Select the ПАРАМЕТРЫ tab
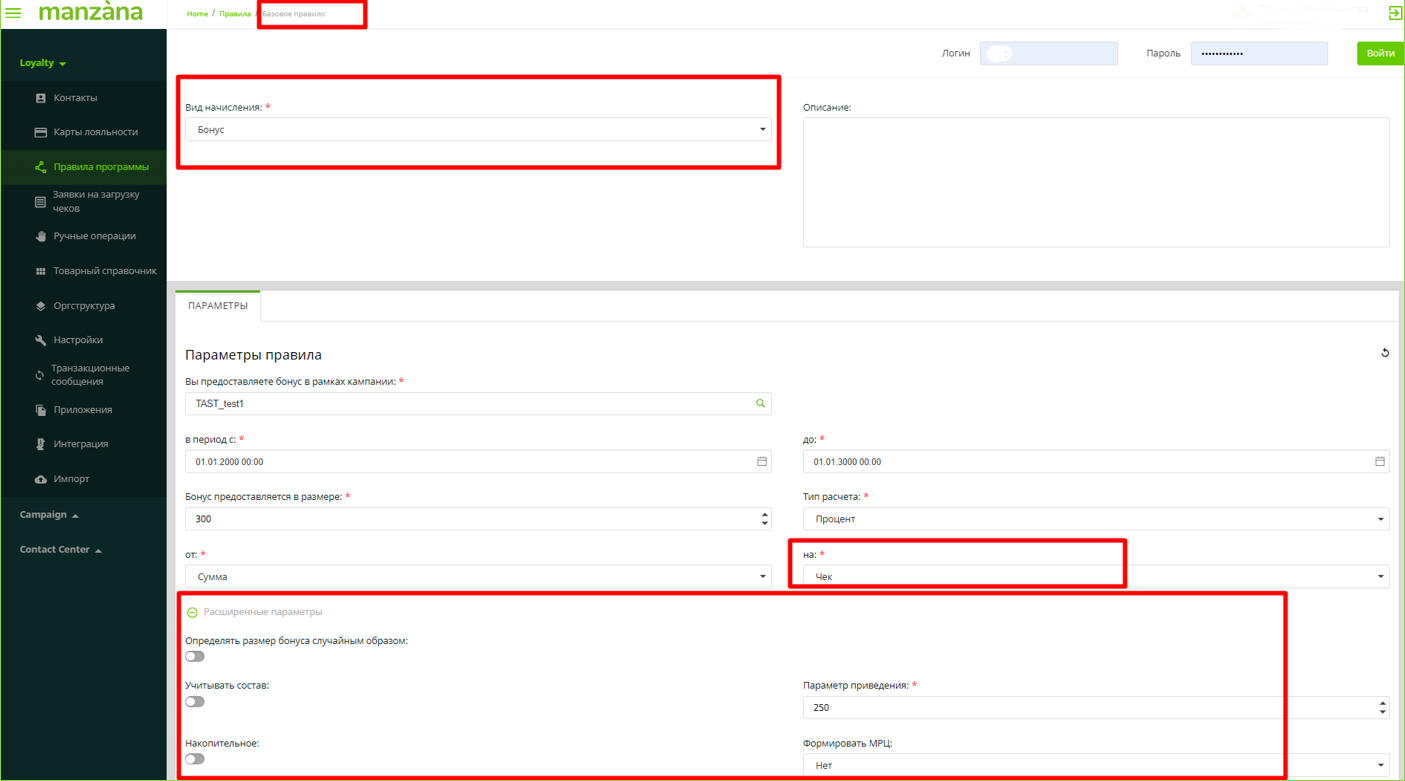1405x781 pixels. pos(218,306)
